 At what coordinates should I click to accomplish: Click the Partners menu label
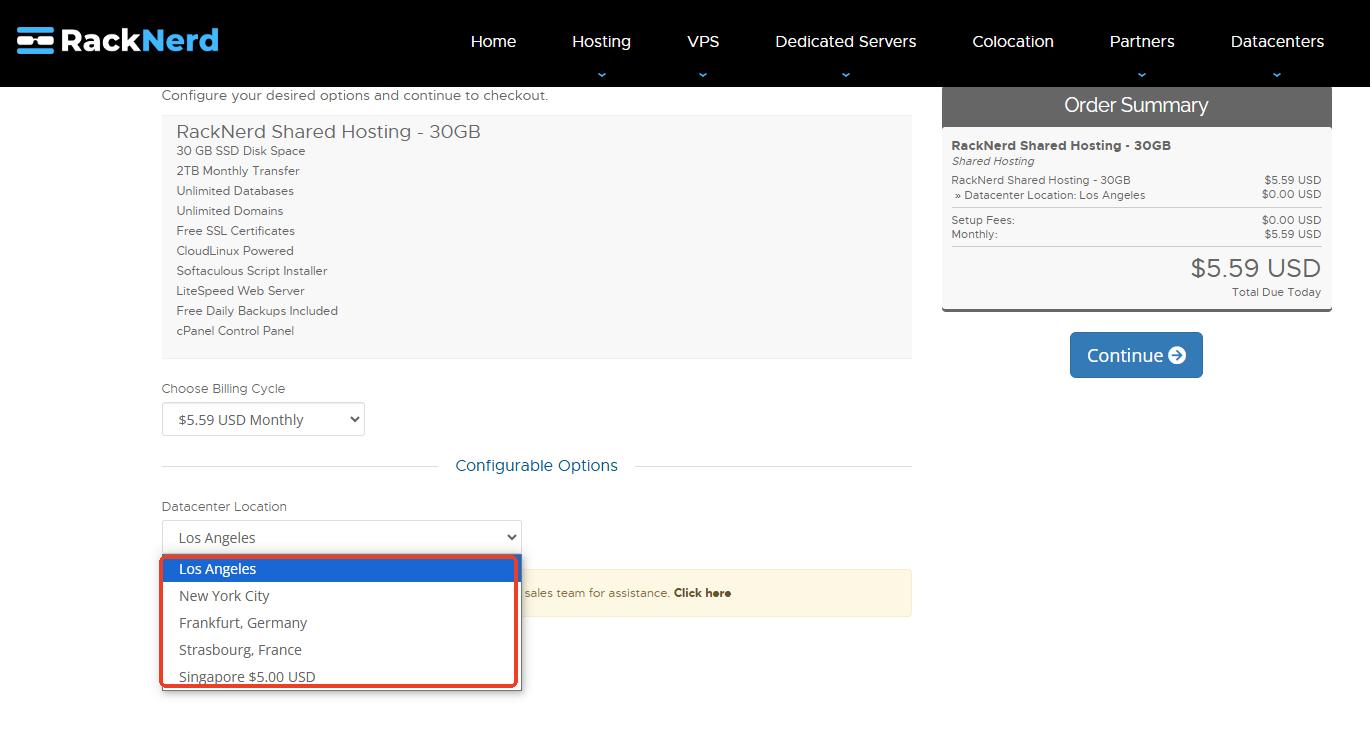point(1142,41)
